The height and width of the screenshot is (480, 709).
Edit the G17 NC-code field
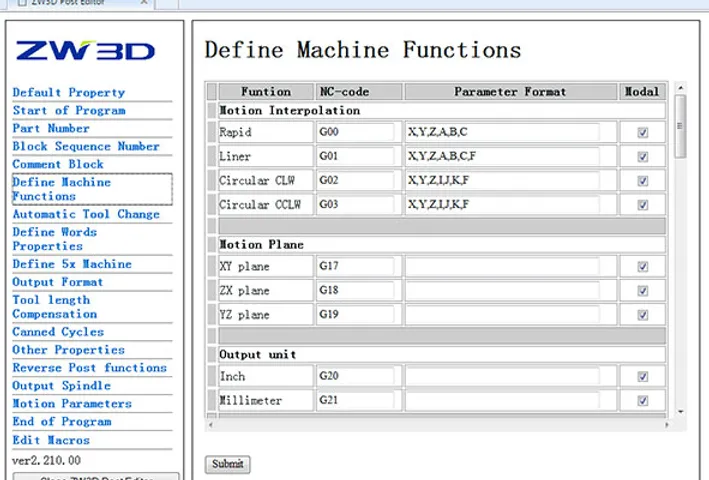pos(355,266)
